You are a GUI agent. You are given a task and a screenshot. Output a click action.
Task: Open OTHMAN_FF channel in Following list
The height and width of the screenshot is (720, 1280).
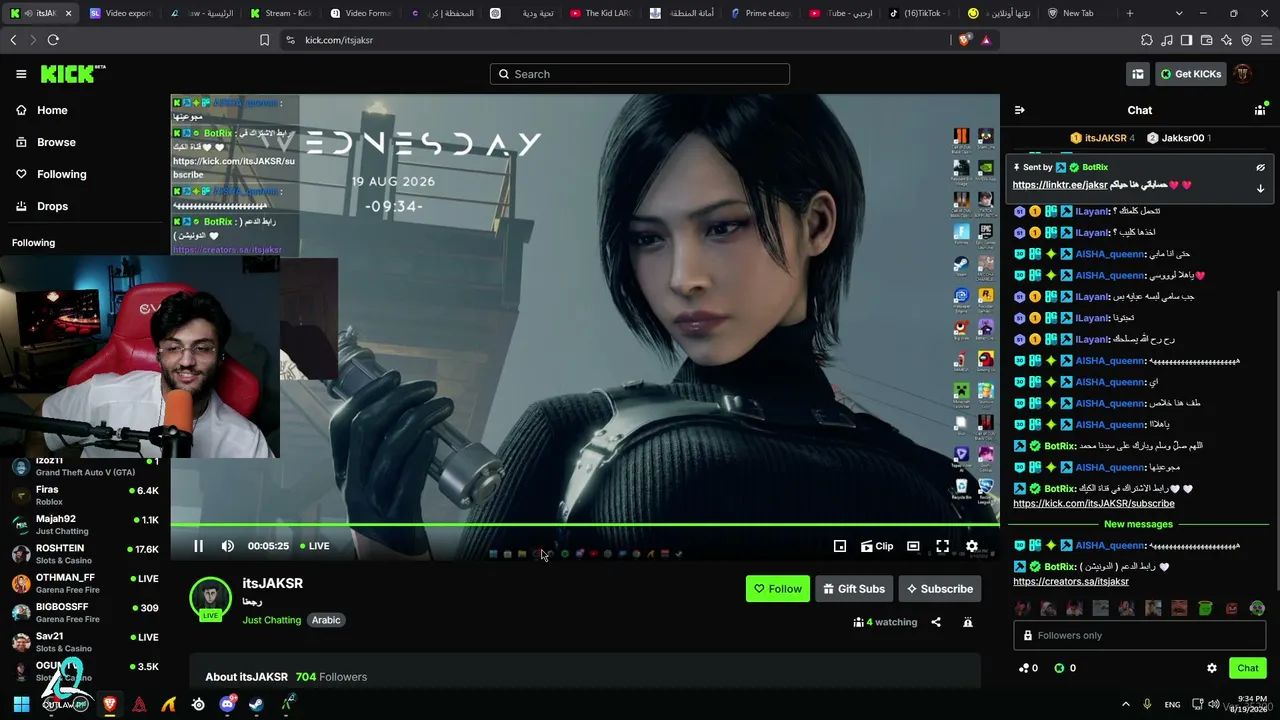pos(85,583)
